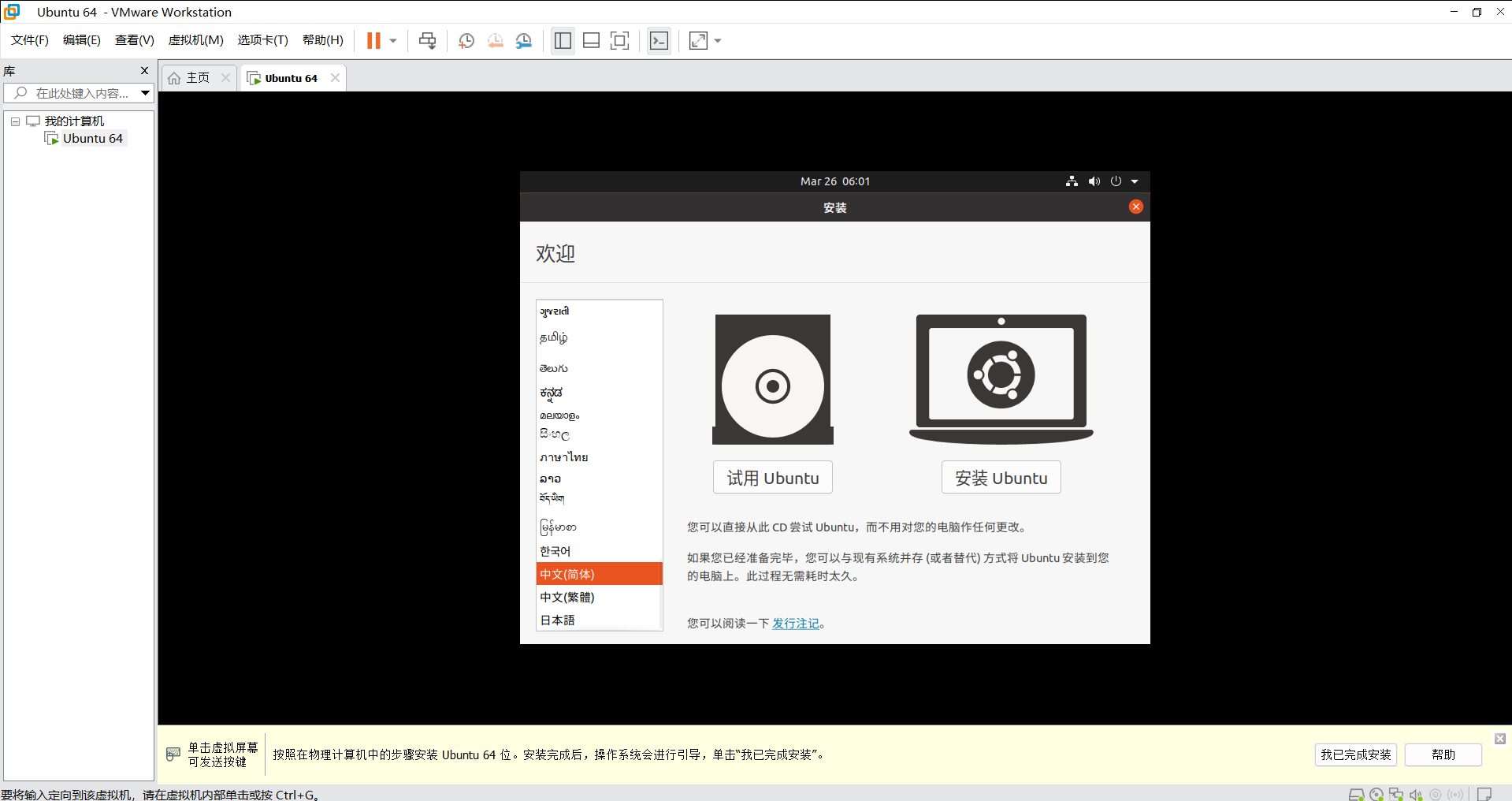
Task: Click the stretch guest display icon
Action: pyautogui.click(x=698, y=41)
